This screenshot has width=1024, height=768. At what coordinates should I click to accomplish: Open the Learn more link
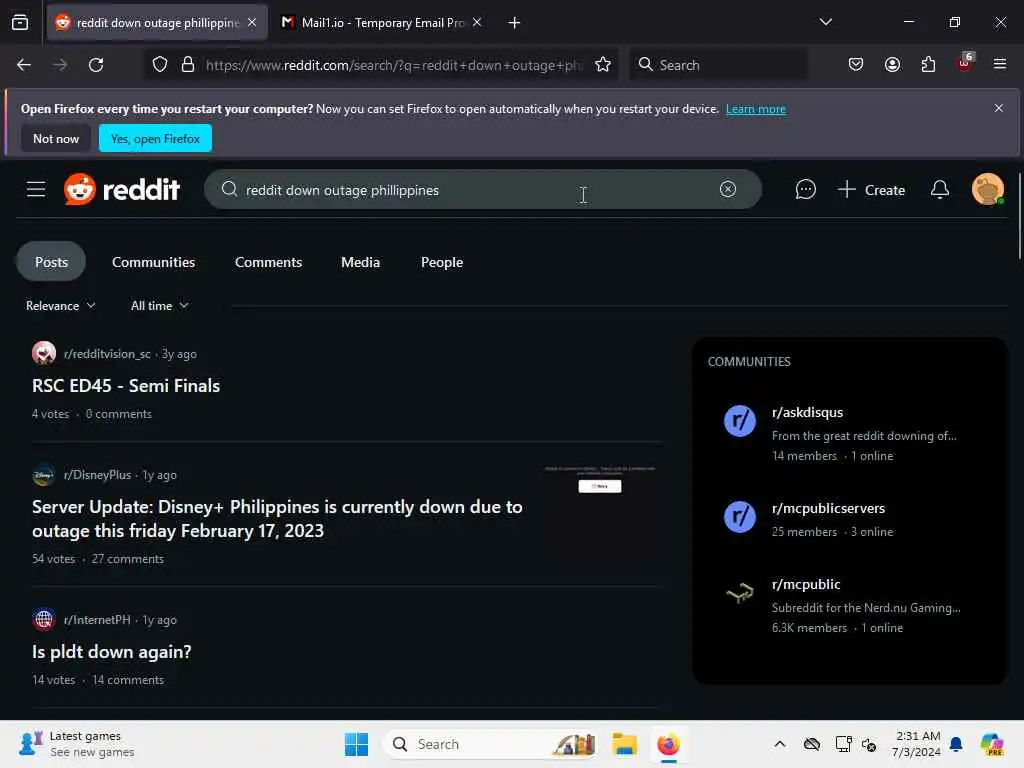coord(756,109)
